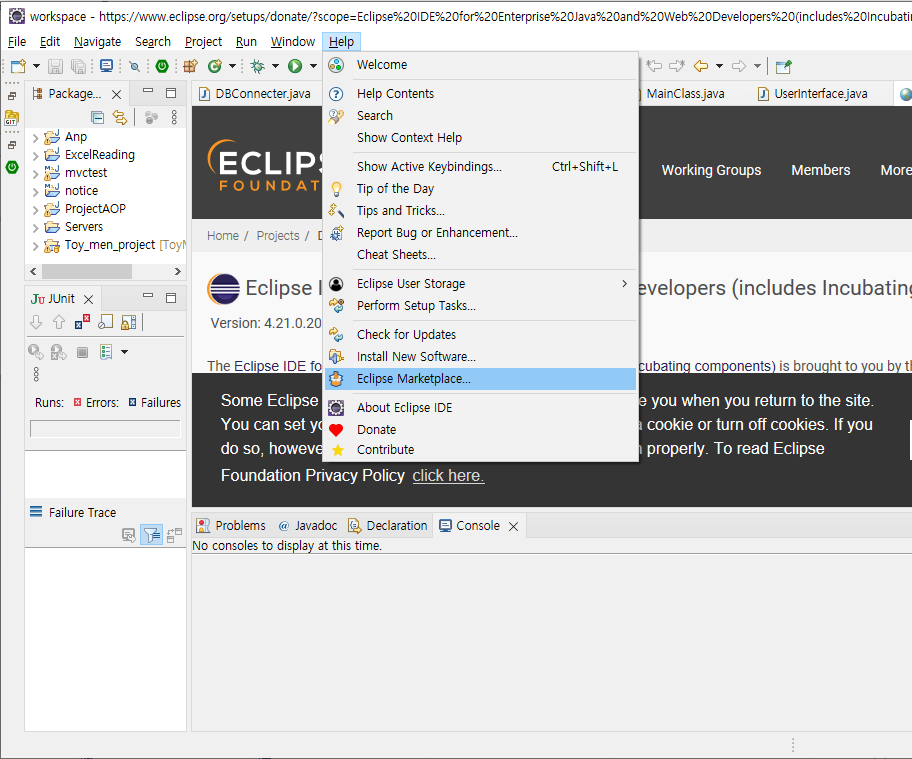Viewport: 912px width, 759px height.
Task: Expand Eclipse User Storage submenu
Action: click(480, 284)
